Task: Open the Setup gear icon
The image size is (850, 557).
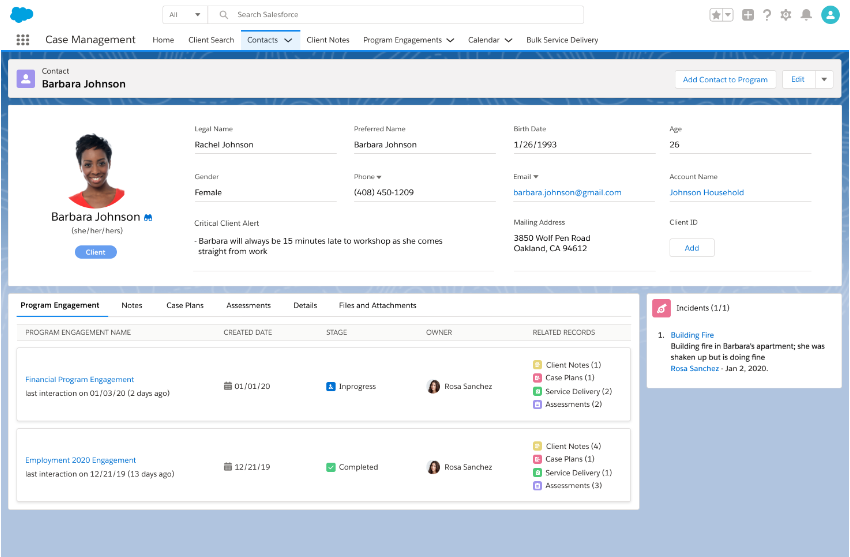Action: coord(786,15)
